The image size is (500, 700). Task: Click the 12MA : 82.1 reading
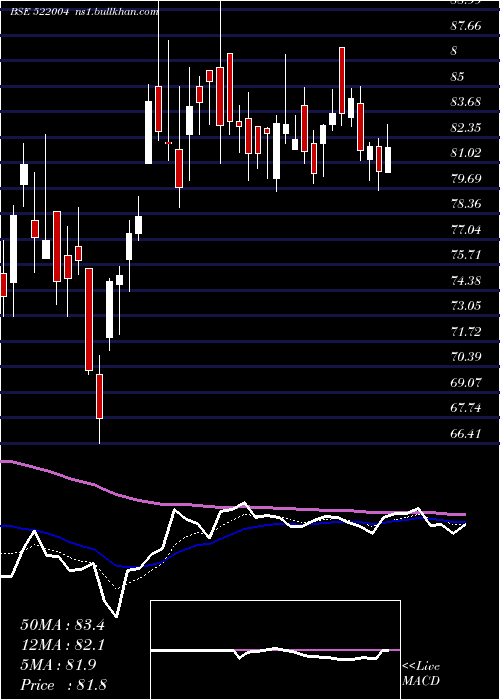tap(63, 645)
